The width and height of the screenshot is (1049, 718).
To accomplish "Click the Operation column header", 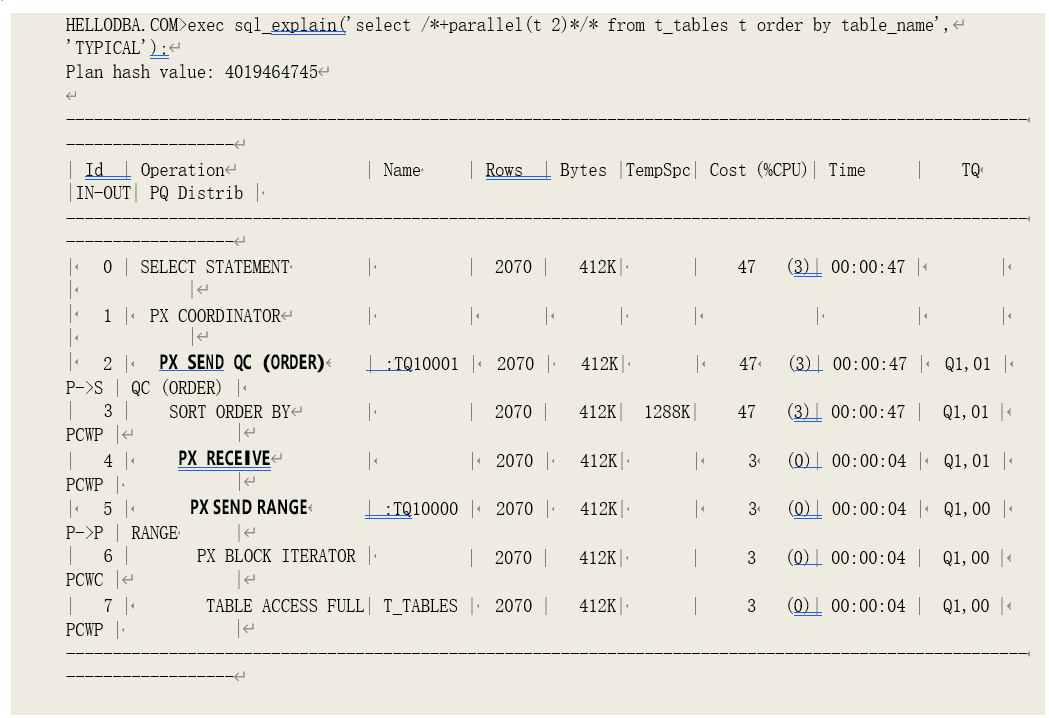I will [x=182, y=170].
